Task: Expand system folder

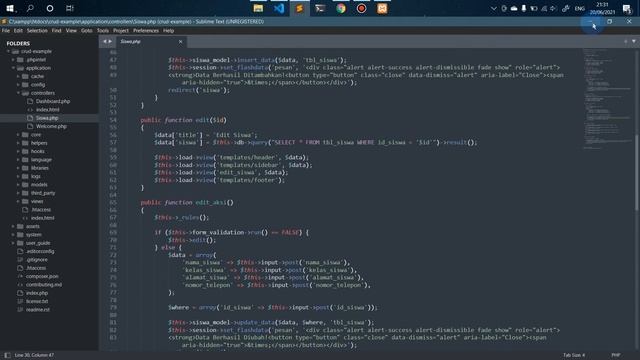Action: [x=13, y=235]
